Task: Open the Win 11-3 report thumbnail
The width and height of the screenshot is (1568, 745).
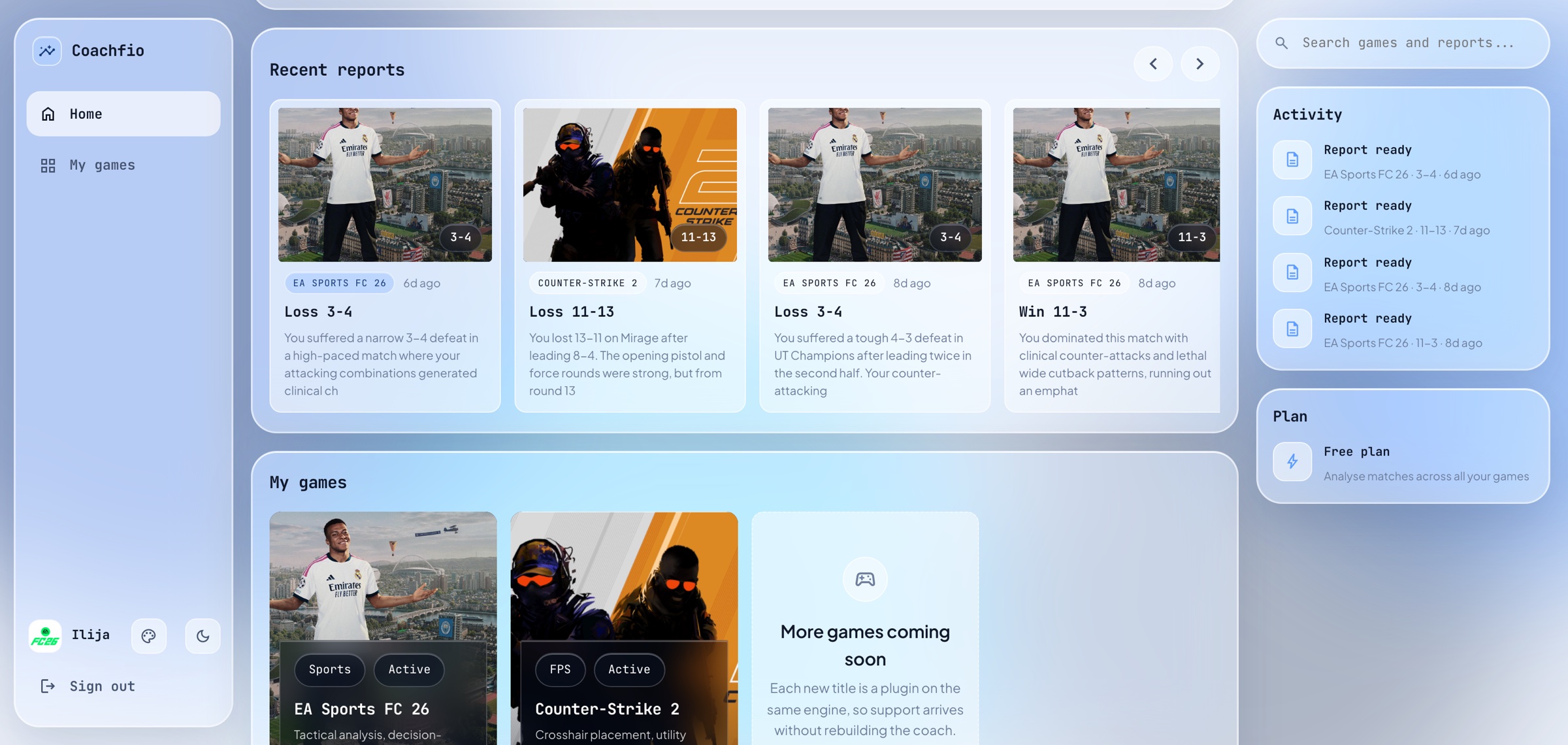Action: pyautogui.click(x=1117, y=185)
